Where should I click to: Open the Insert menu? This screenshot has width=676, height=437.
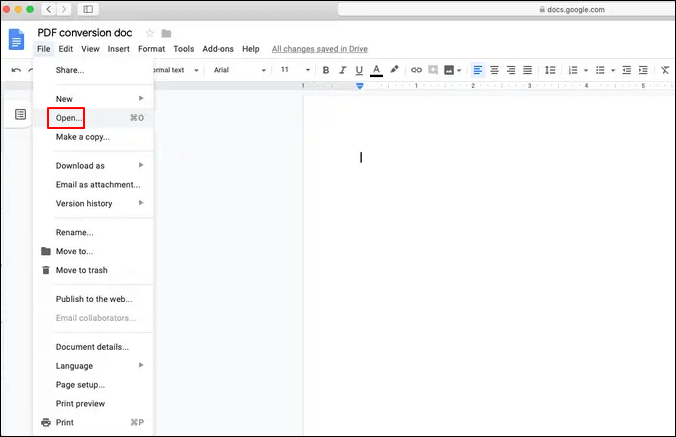[x=119, y=49]
